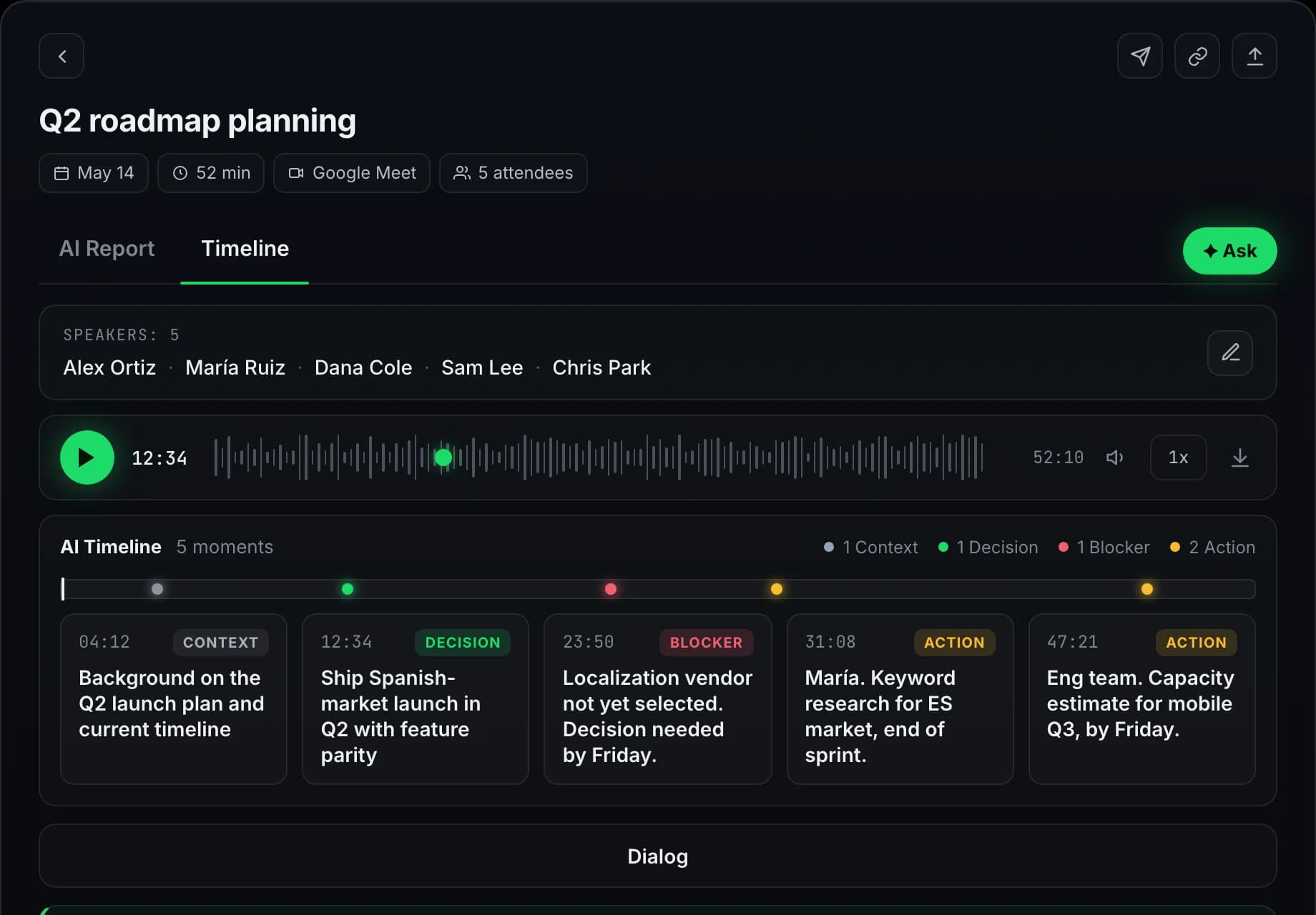Filter by 2 Action legend item

point(1212,548)
